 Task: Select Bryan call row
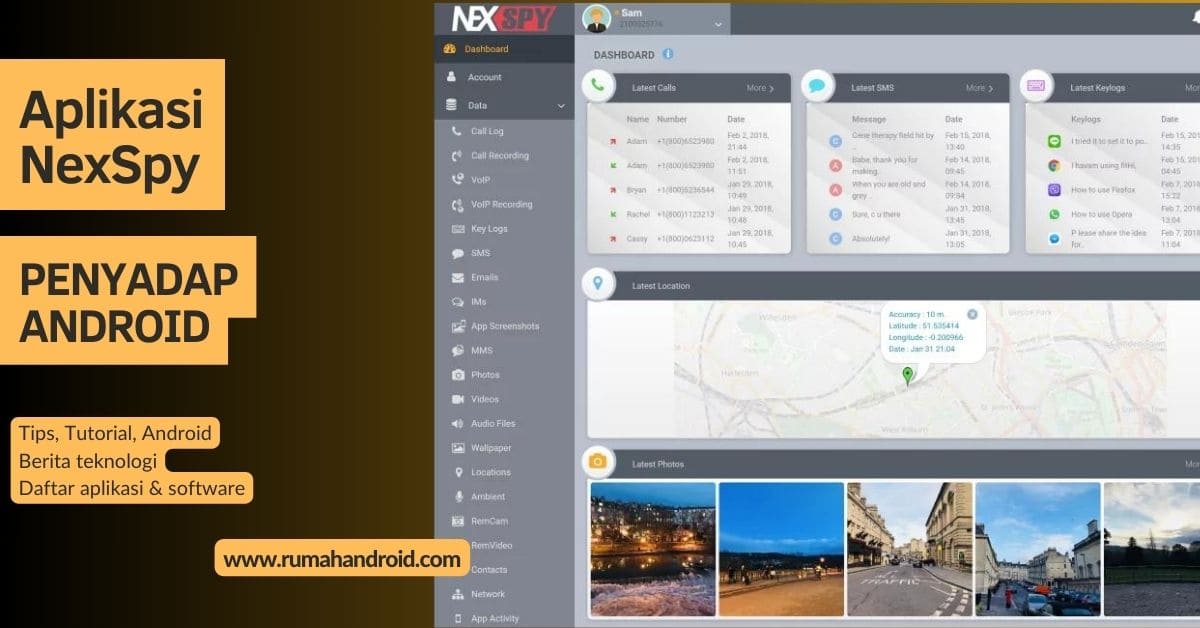coord(691,190)
